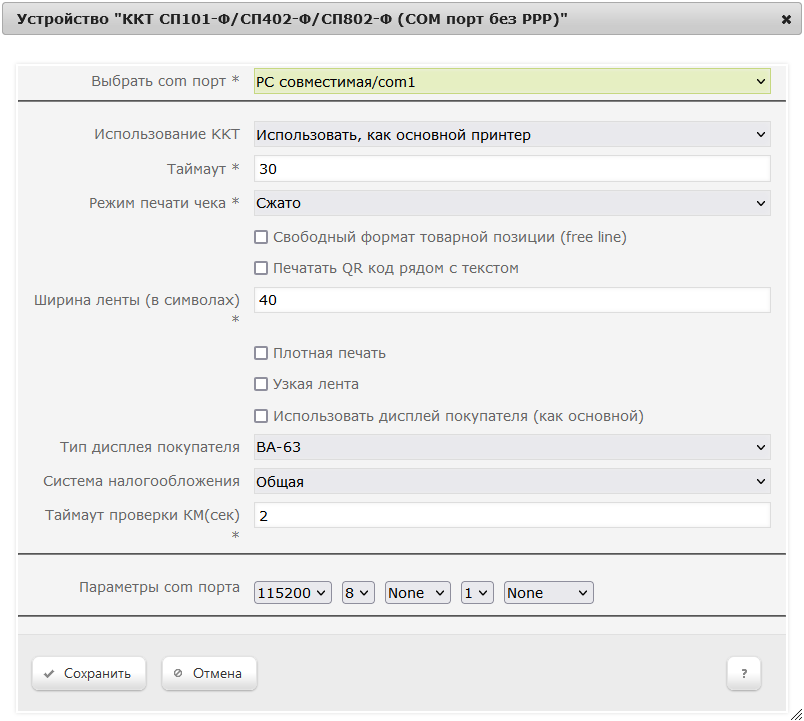Open Режим печати чека dropdown
804x721 pixels.
click(512, 203)
